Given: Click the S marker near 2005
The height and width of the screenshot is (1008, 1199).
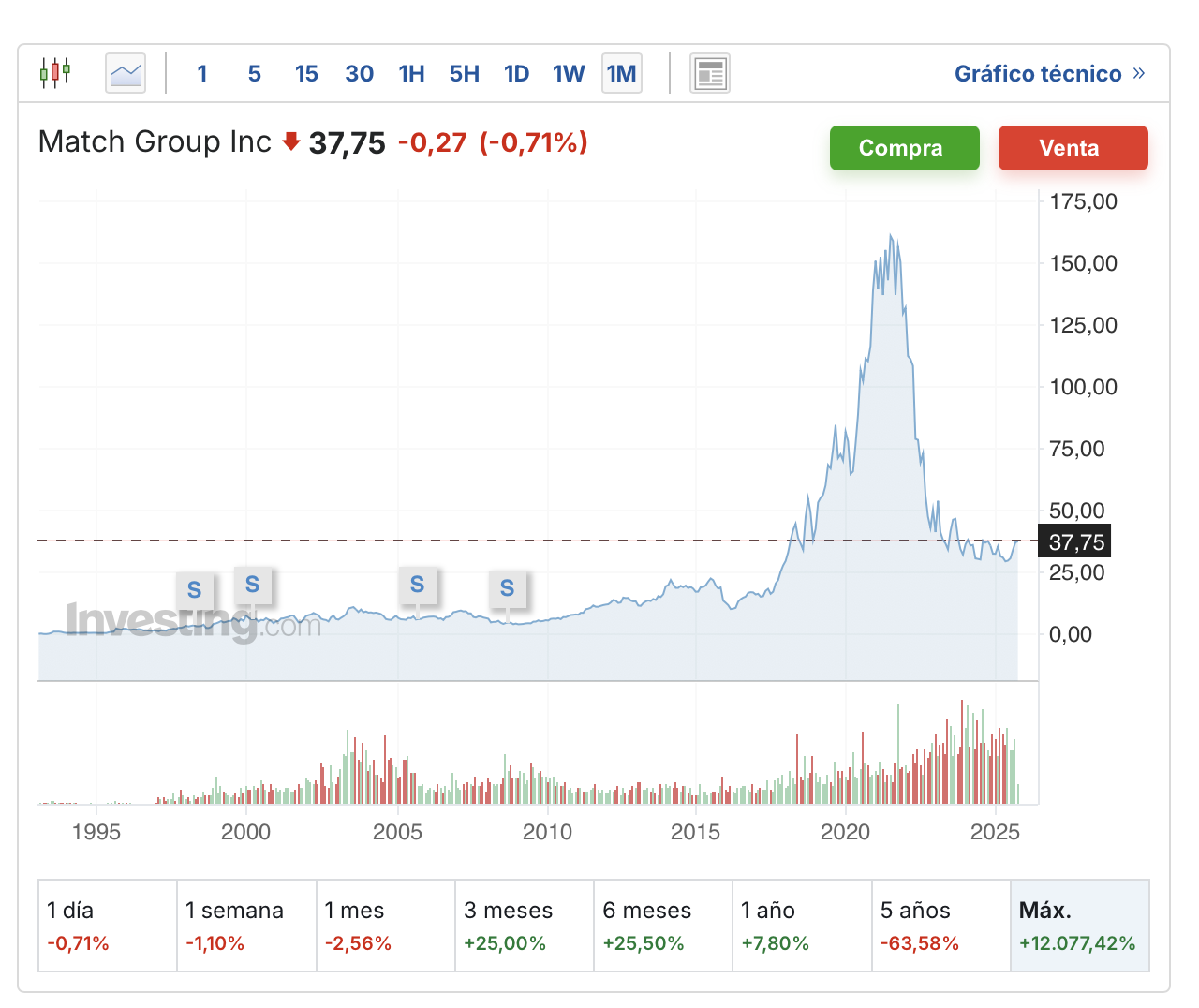Looking at the screenshot, I should [417, 585].
